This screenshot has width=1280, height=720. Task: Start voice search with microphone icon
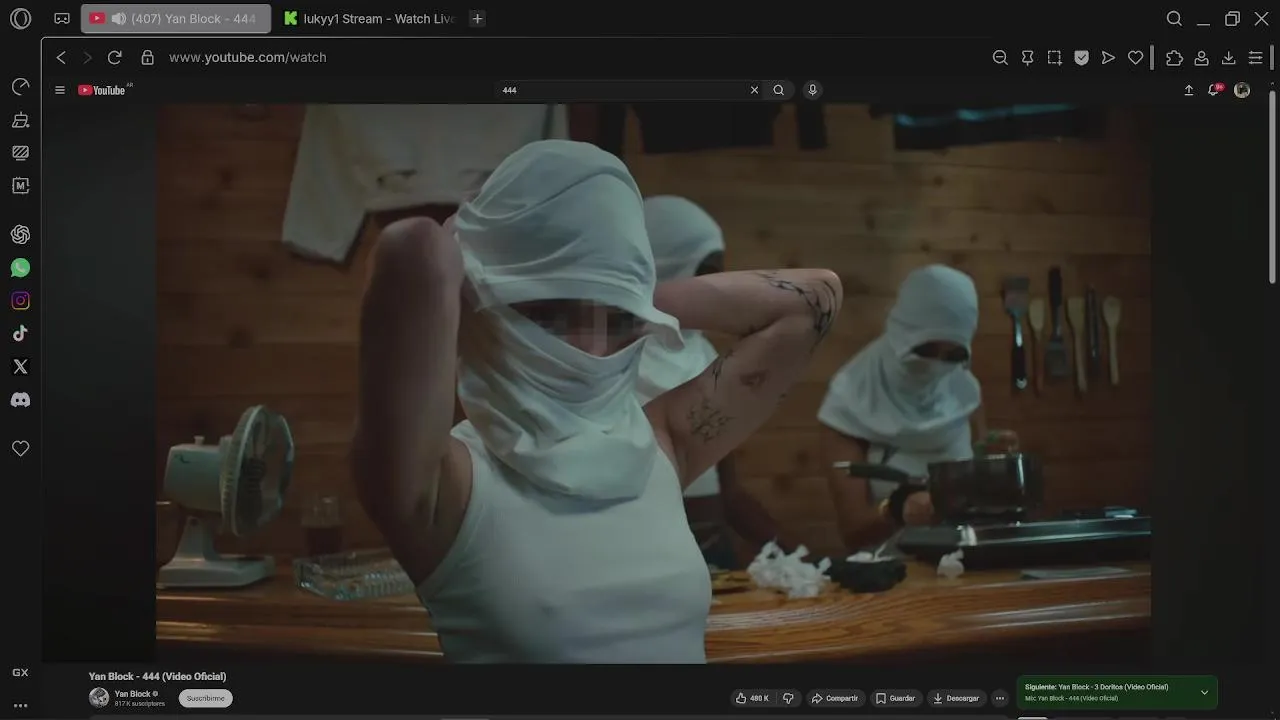click(x=812, y=90)
